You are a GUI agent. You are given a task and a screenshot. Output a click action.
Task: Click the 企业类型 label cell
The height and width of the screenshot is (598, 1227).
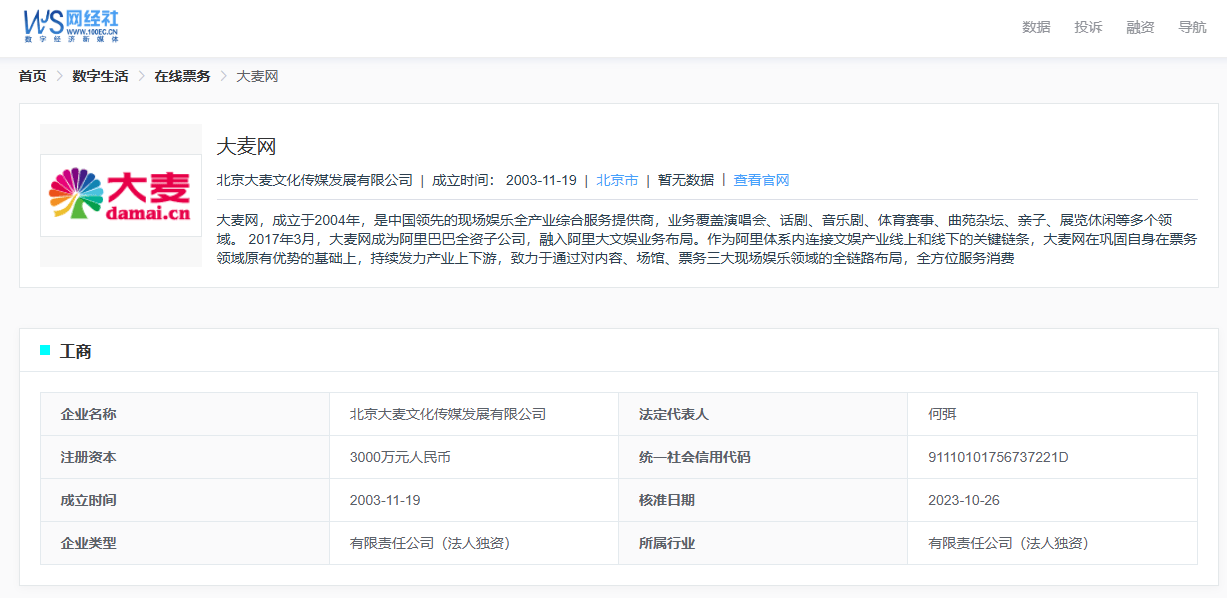[x=185, y=543]
